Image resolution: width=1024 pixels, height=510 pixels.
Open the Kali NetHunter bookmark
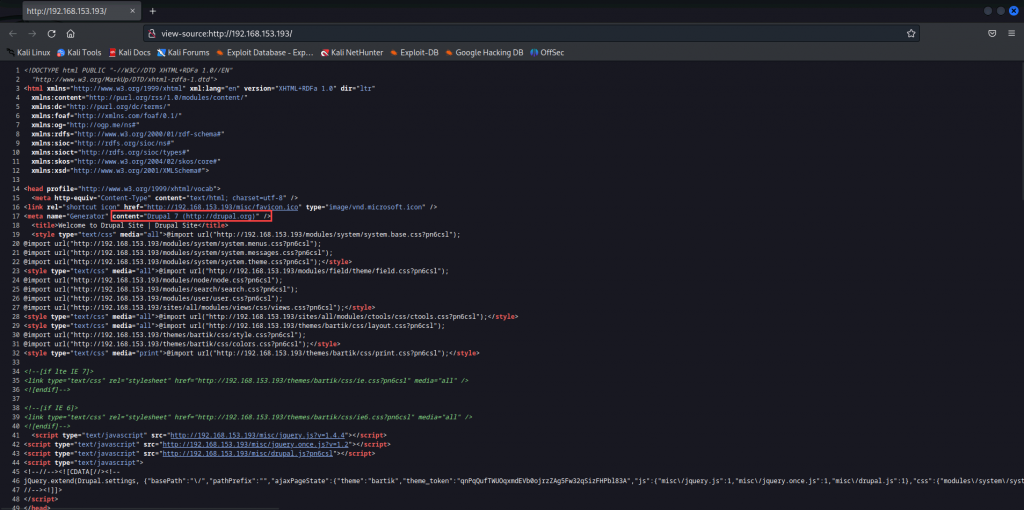coord(352,52)
